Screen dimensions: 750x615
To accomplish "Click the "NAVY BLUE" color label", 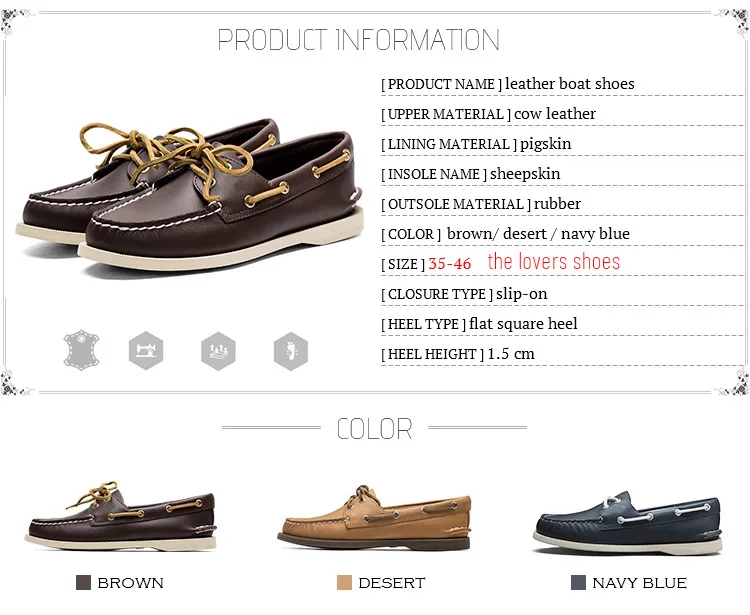I will (x=639, y=583).
